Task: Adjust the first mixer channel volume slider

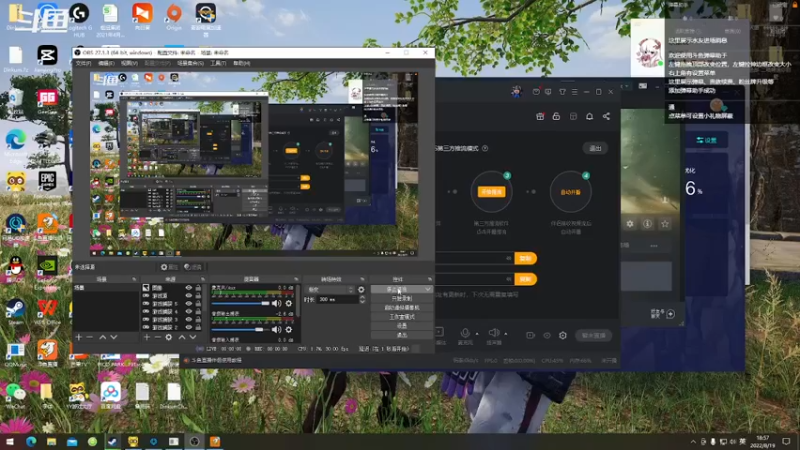Action: click(241, 303)
